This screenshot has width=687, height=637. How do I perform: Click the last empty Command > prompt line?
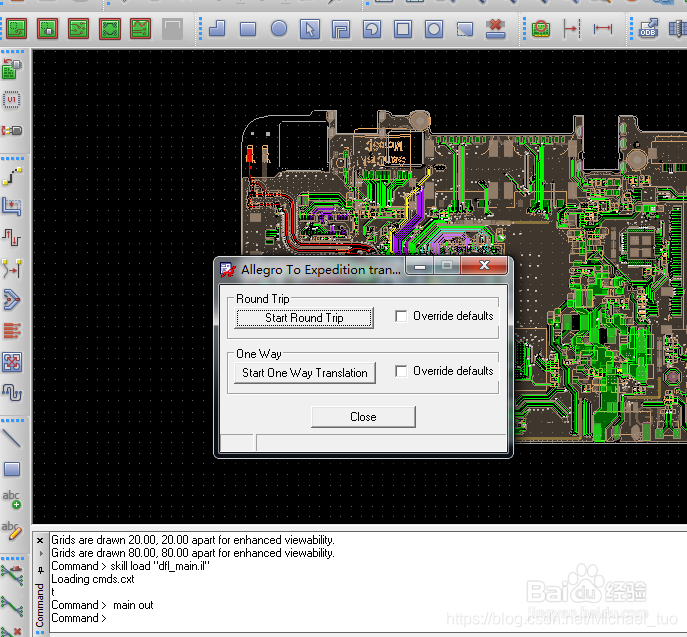[79, 618]
